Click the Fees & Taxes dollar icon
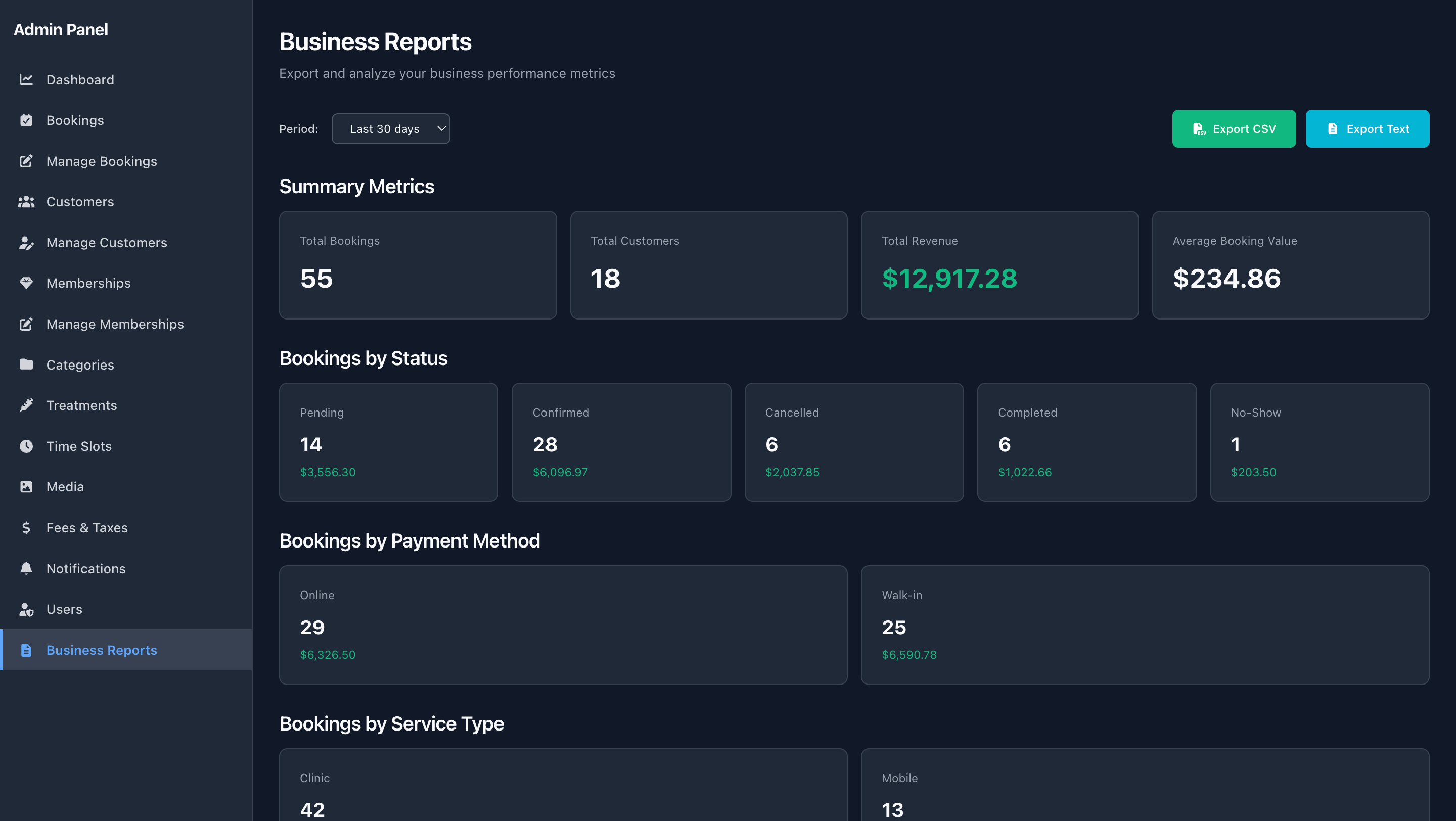1456x821 pixels. (x=27, y=527)
